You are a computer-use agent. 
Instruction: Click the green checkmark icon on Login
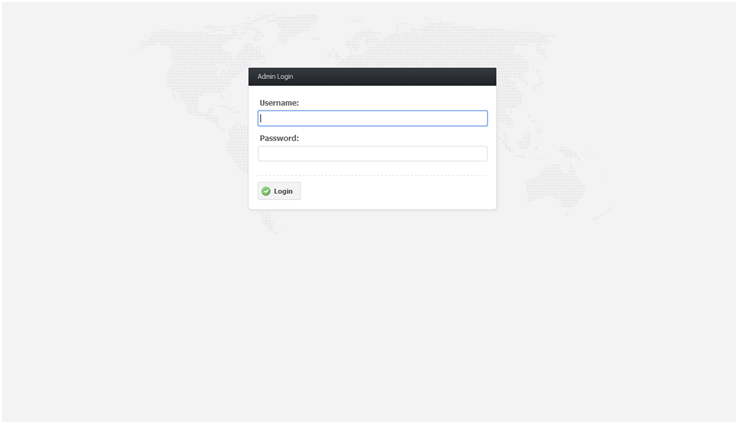coord(266,191)
